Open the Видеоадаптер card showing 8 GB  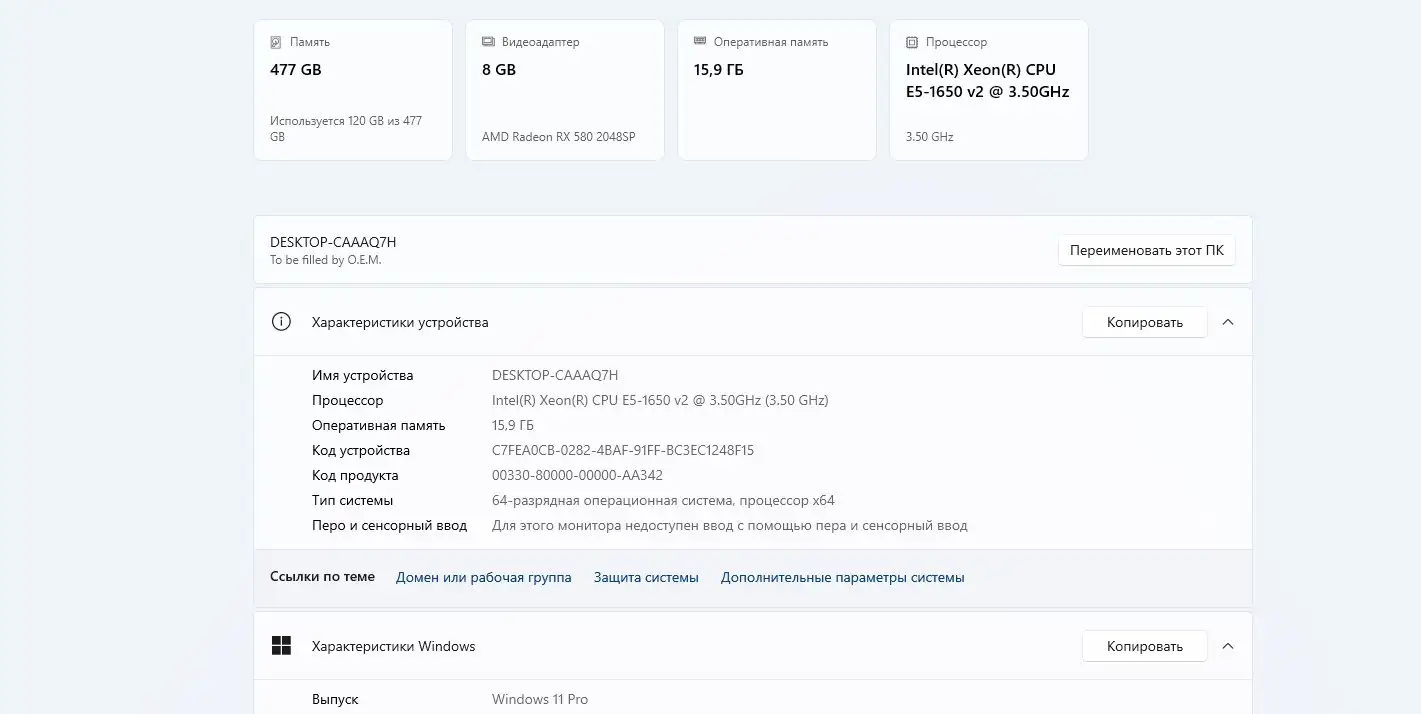click(x=565, y=90)
